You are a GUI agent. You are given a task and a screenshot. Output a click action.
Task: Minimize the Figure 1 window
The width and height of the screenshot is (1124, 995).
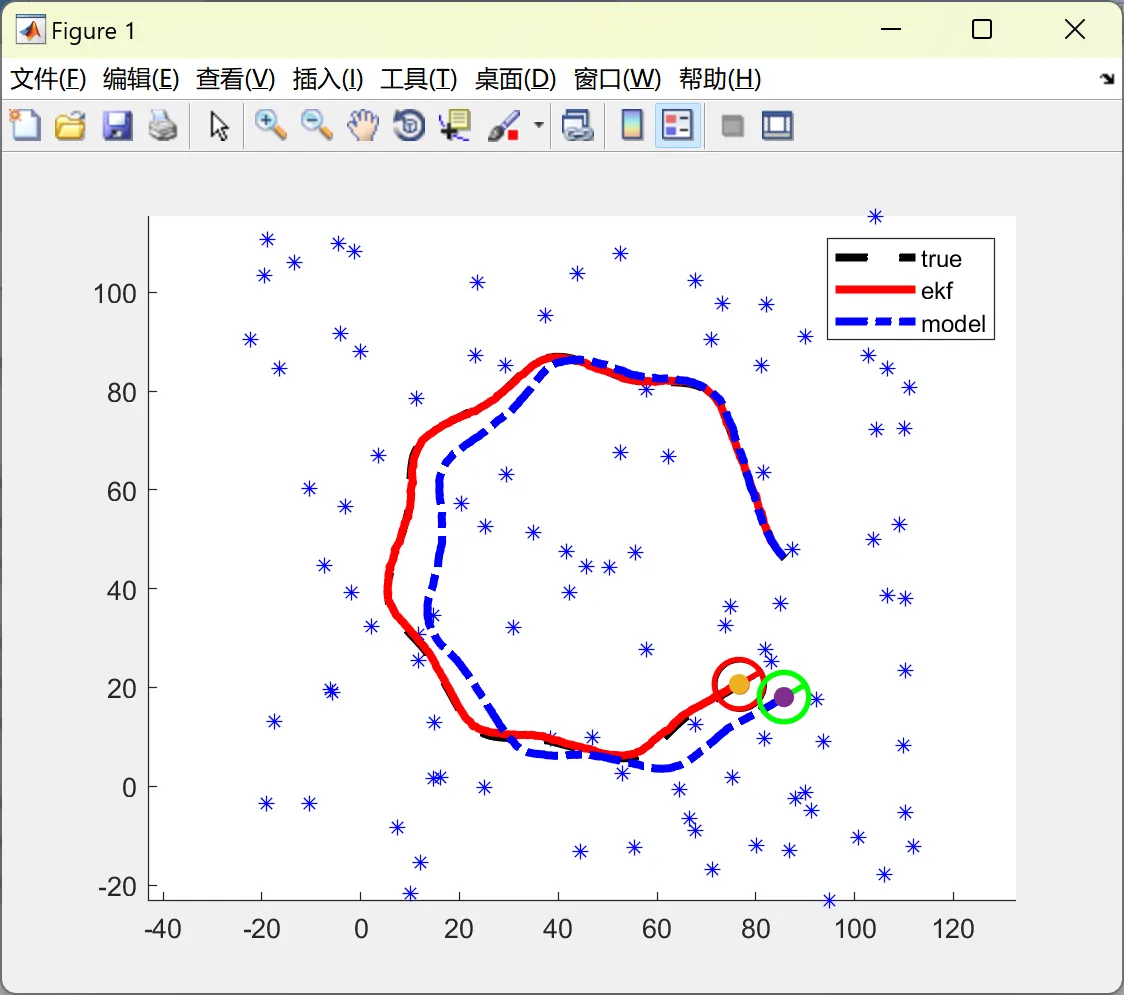pos(890,29)
